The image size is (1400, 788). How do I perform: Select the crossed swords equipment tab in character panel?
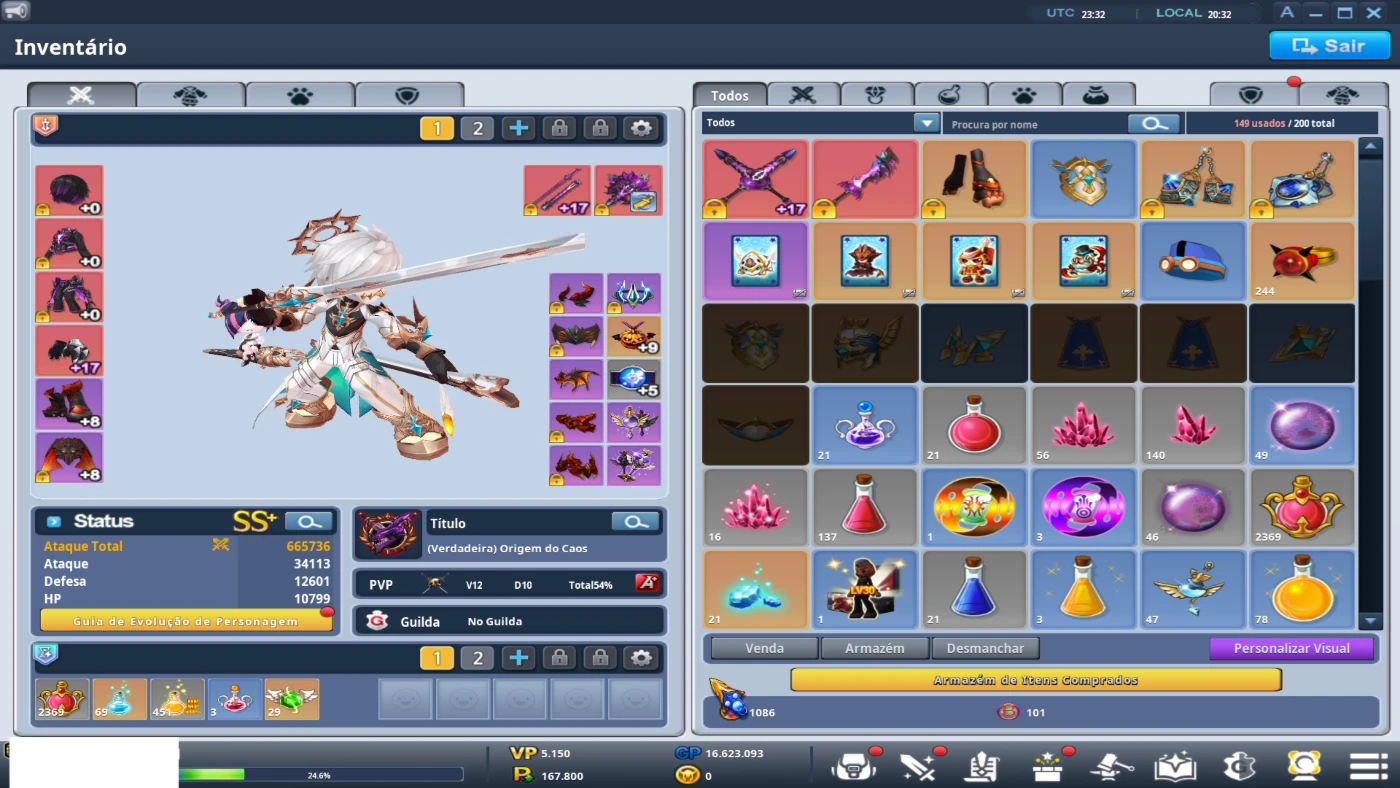pyautogui.click(x=81, y=95)
